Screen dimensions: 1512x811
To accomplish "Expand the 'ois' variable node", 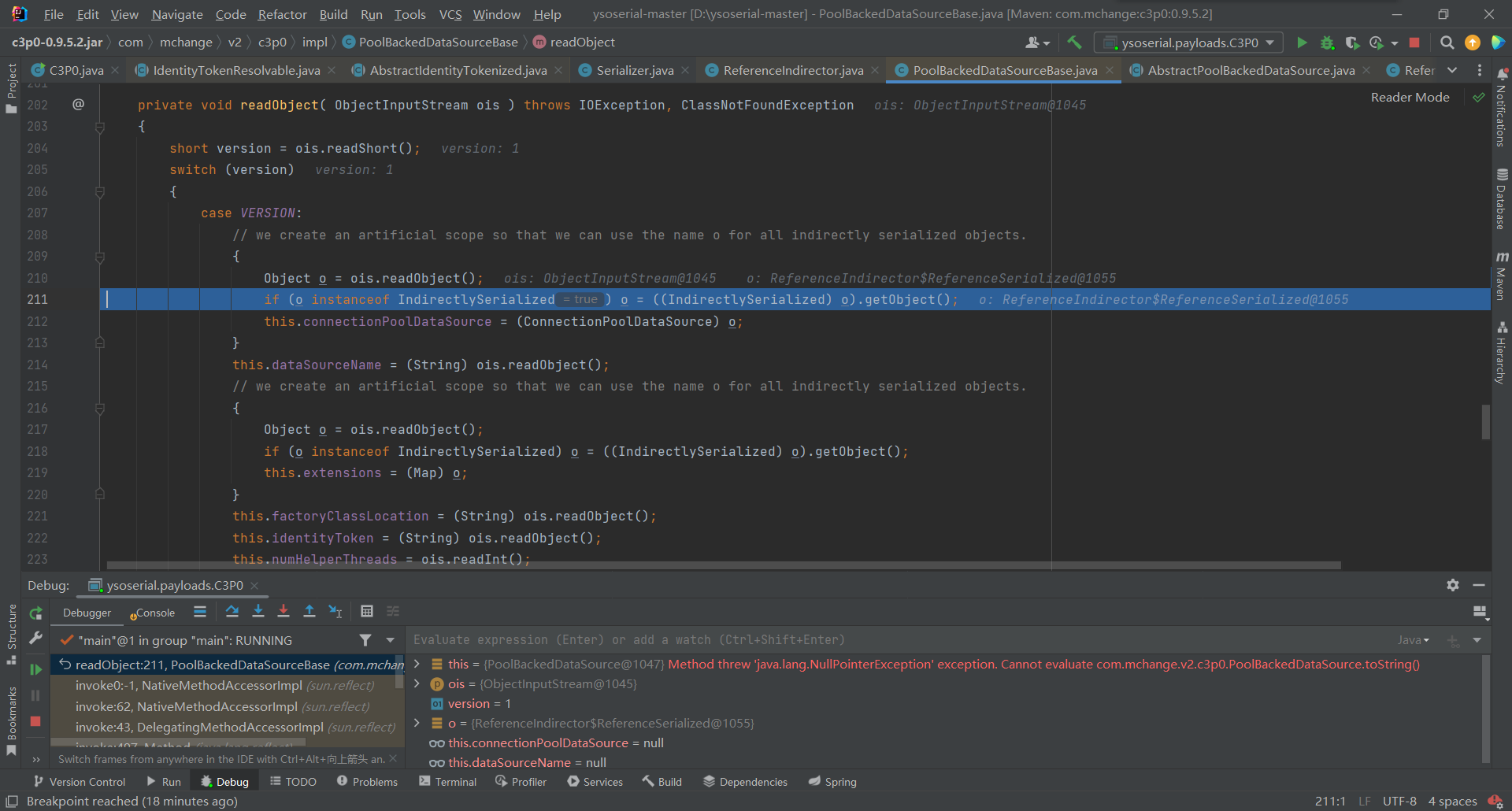I will click(417, 684).
